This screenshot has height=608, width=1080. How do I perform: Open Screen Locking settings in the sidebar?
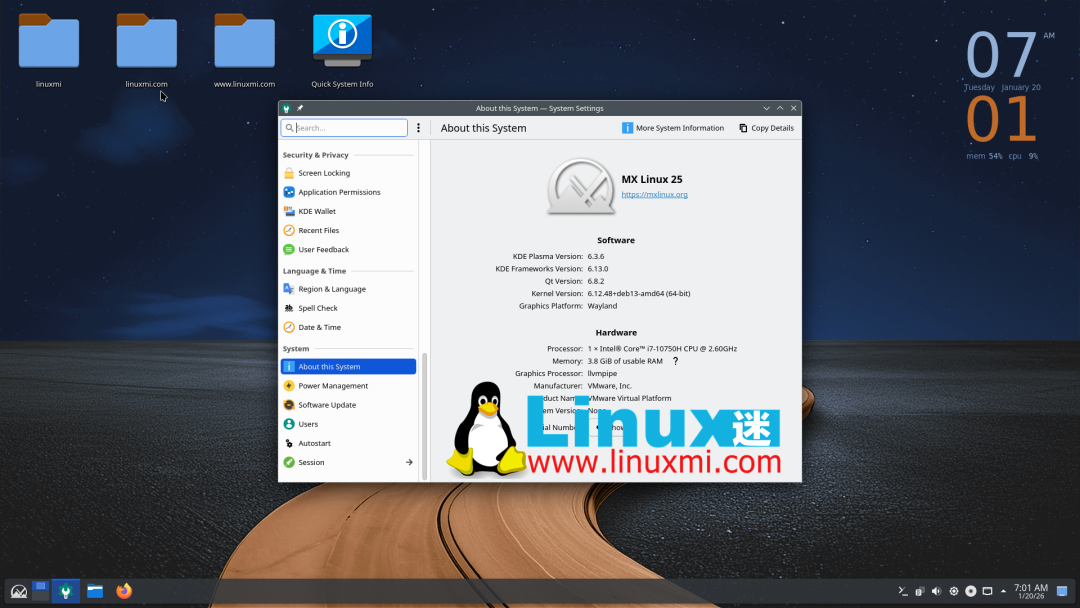324,172
